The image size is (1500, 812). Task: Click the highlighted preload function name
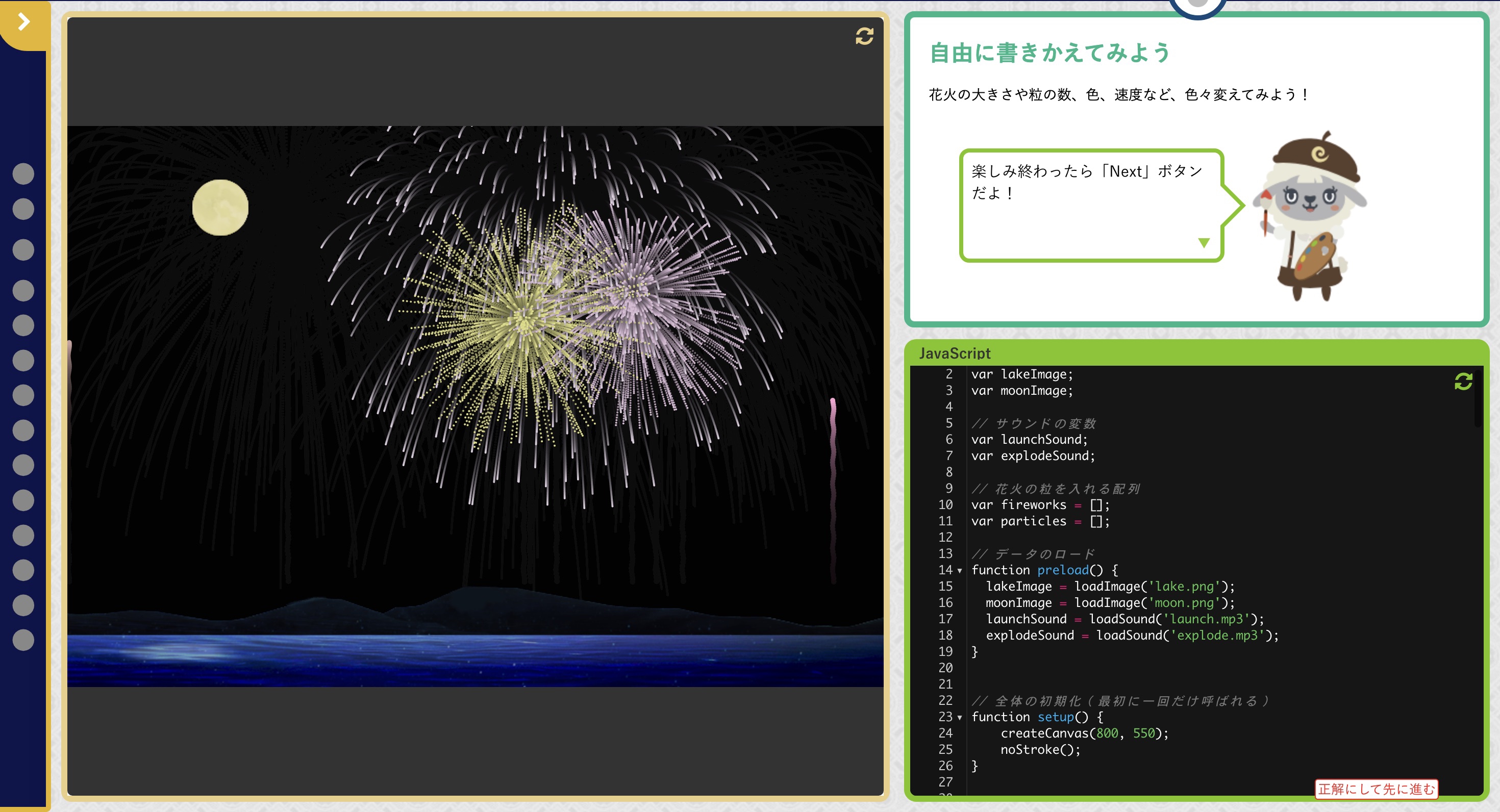[x=1063, y=570]
